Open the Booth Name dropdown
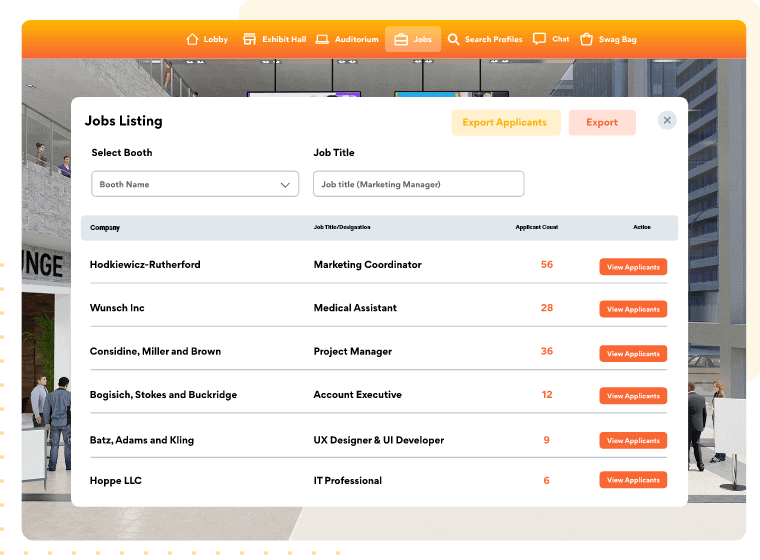 (195, 184)
